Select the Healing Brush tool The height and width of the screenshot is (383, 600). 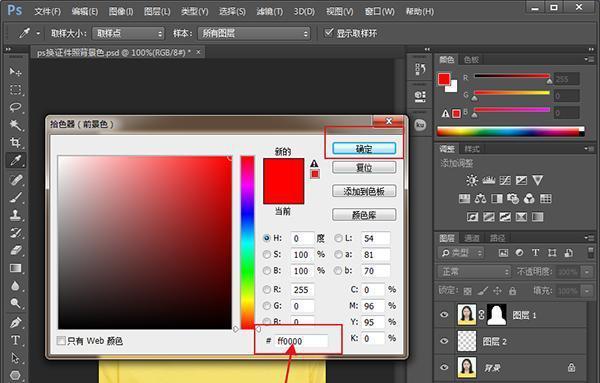point(15,180)
